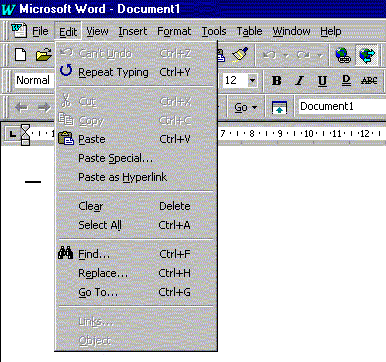This screenshot has width=386, height=362.
Task: Click the grayed Can't Undo entry
Action: point(136,53)
